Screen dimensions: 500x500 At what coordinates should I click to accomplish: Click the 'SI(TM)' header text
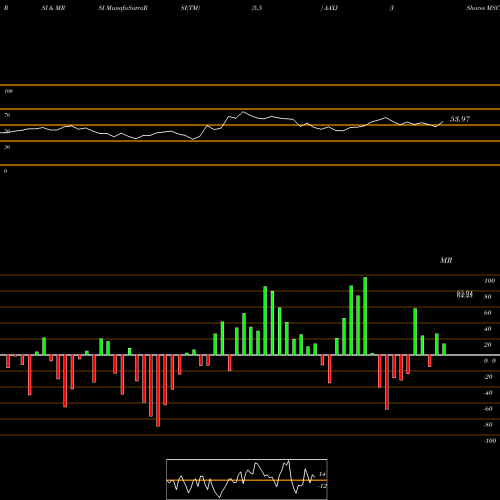[x=190, y=8]
